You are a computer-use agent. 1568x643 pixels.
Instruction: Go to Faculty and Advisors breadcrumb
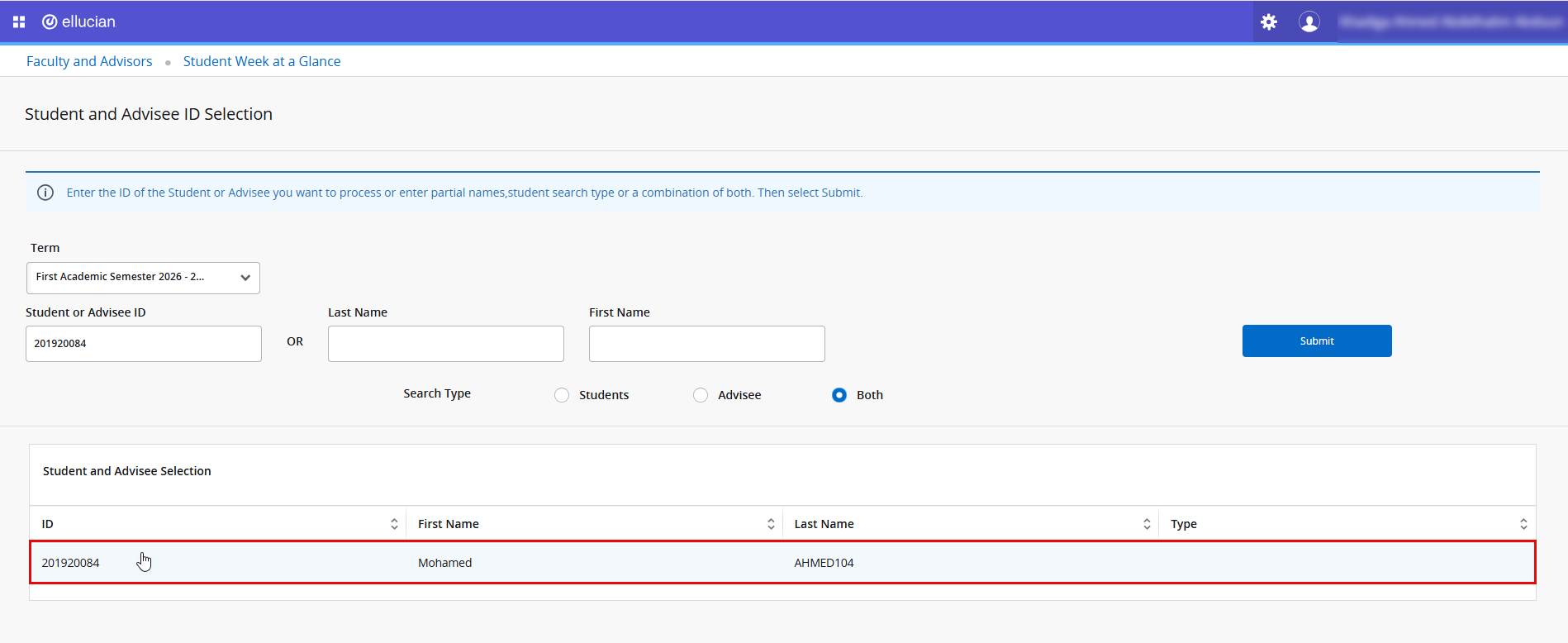[89, 61]
